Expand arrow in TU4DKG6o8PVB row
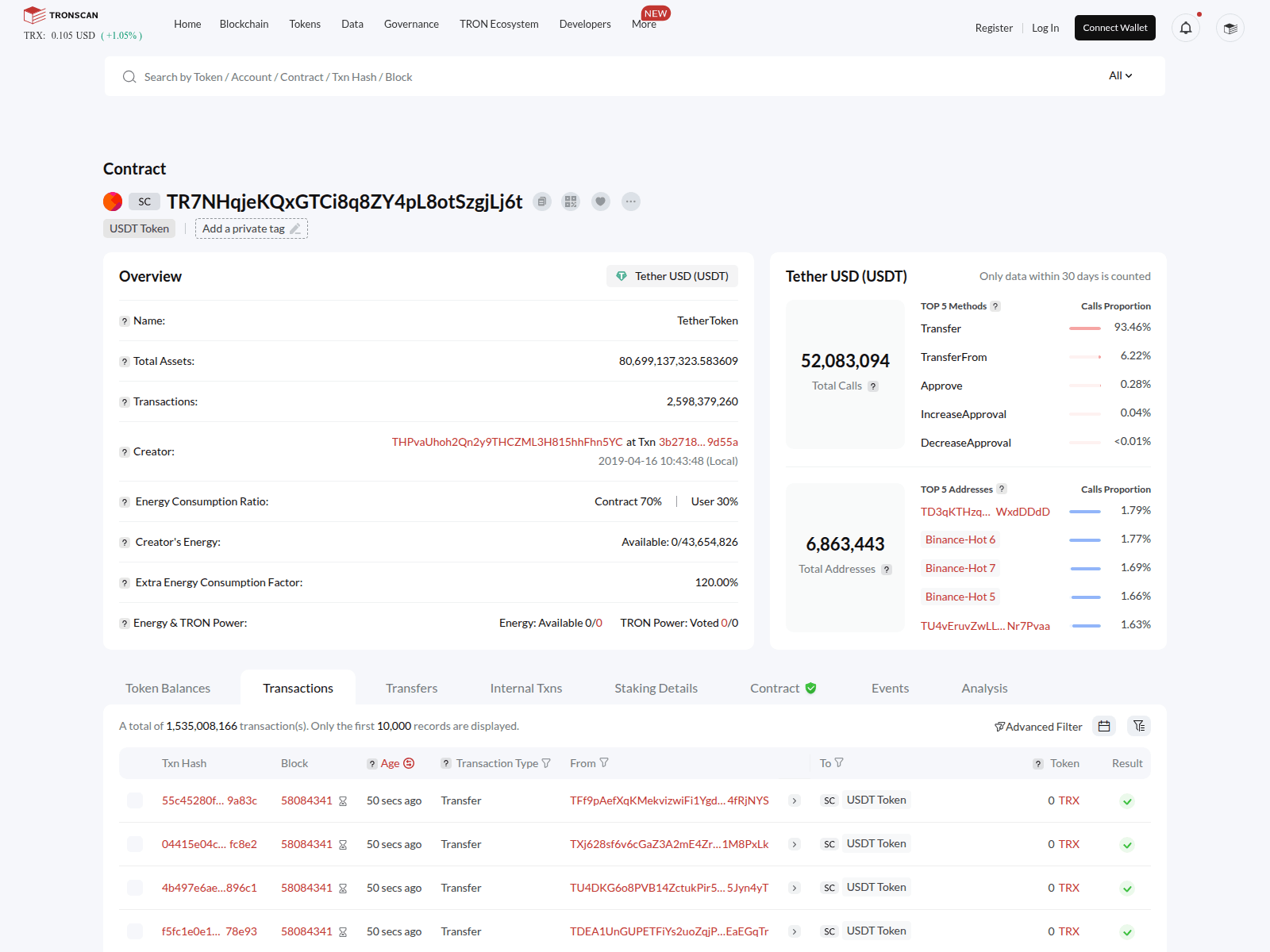Image resolution: width=1270 pixels, height=952 pixels. pyautogui.click(x=794, y=888)
